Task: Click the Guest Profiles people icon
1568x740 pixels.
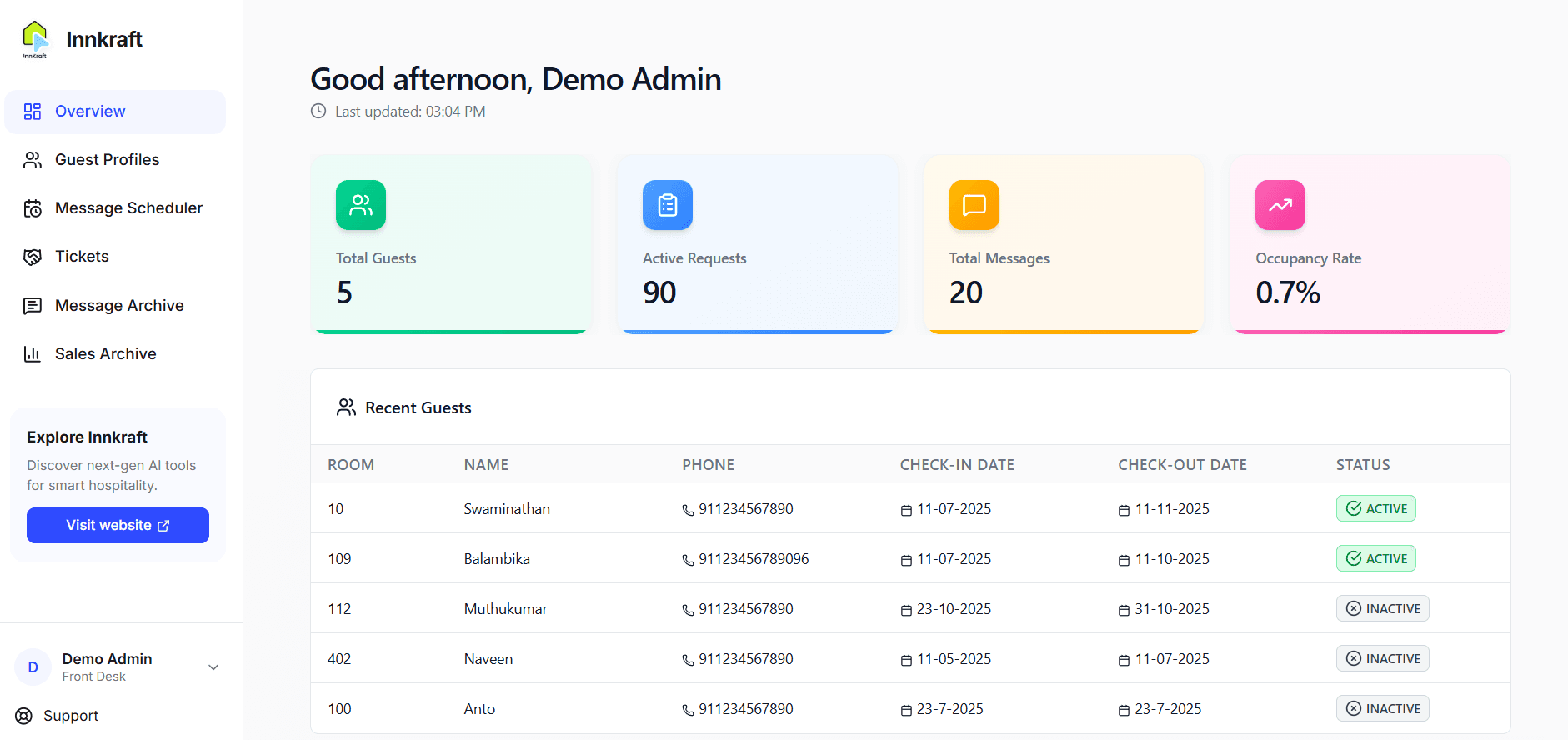Action: click(x=33, y=160)
